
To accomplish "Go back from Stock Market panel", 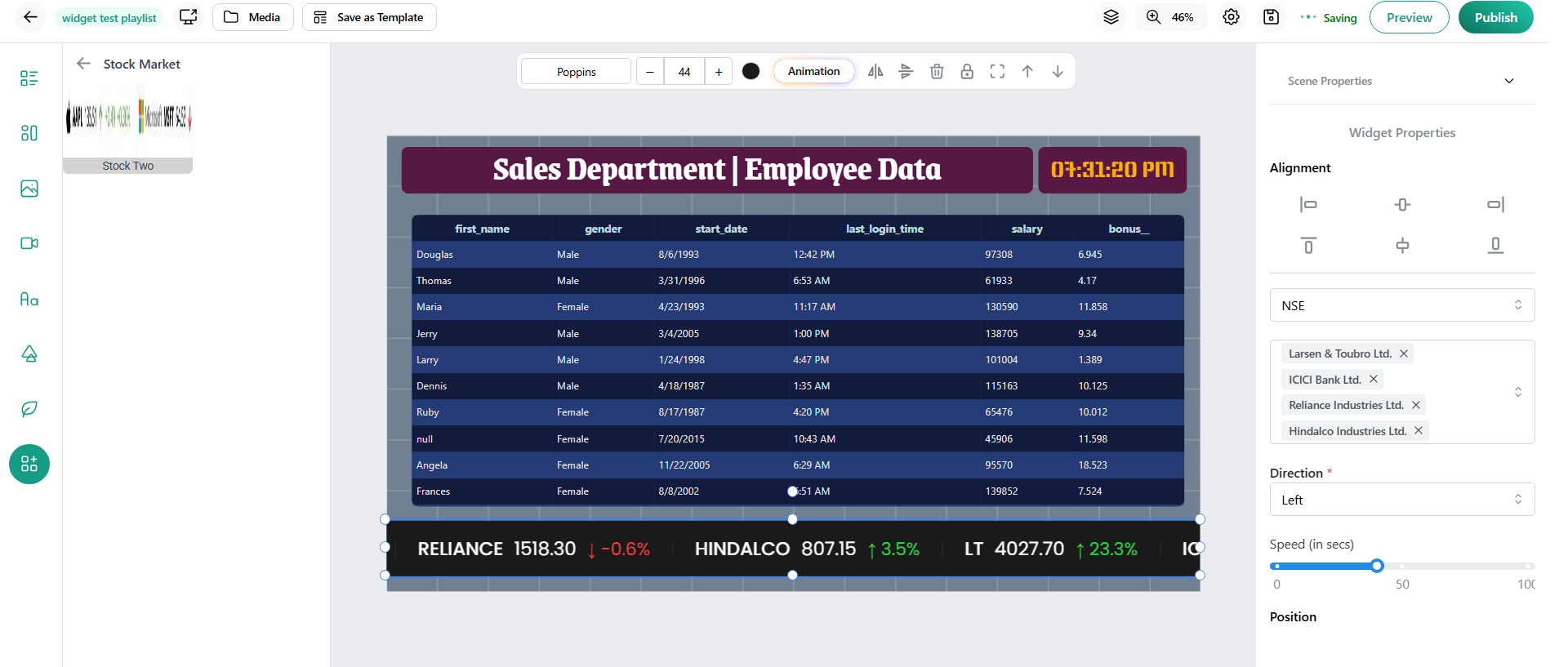I will click(x=83, y=64).
